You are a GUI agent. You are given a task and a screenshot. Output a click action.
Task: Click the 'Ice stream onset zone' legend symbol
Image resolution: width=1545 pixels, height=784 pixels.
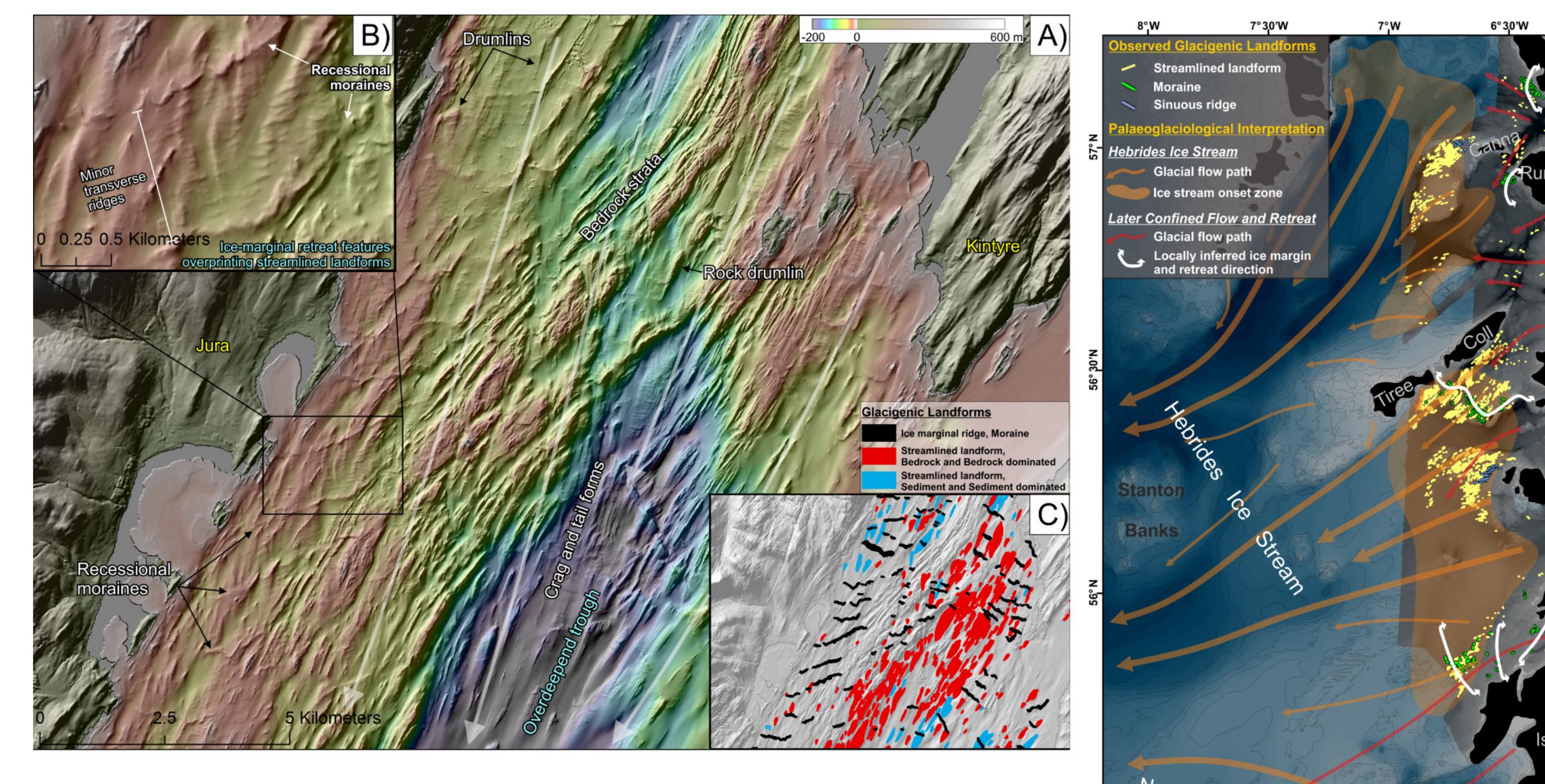(1127, 193)
